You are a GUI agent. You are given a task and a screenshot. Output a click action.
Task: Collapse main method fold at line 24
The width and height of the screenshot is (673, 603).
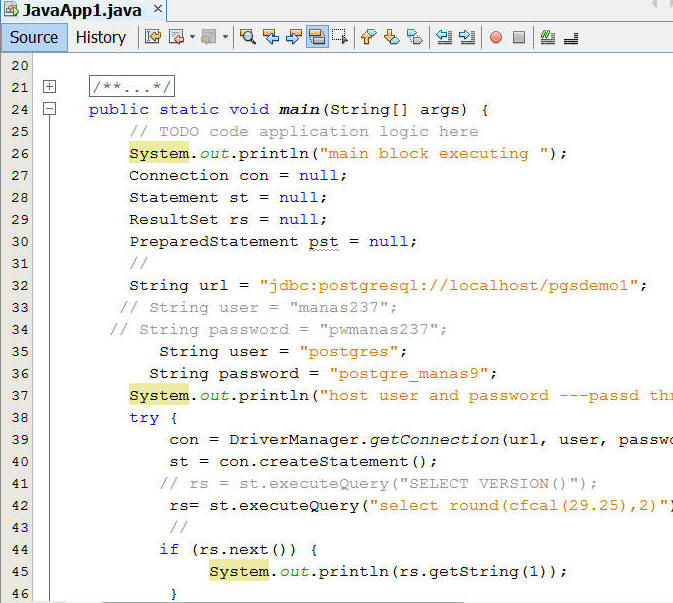(49, 109)
